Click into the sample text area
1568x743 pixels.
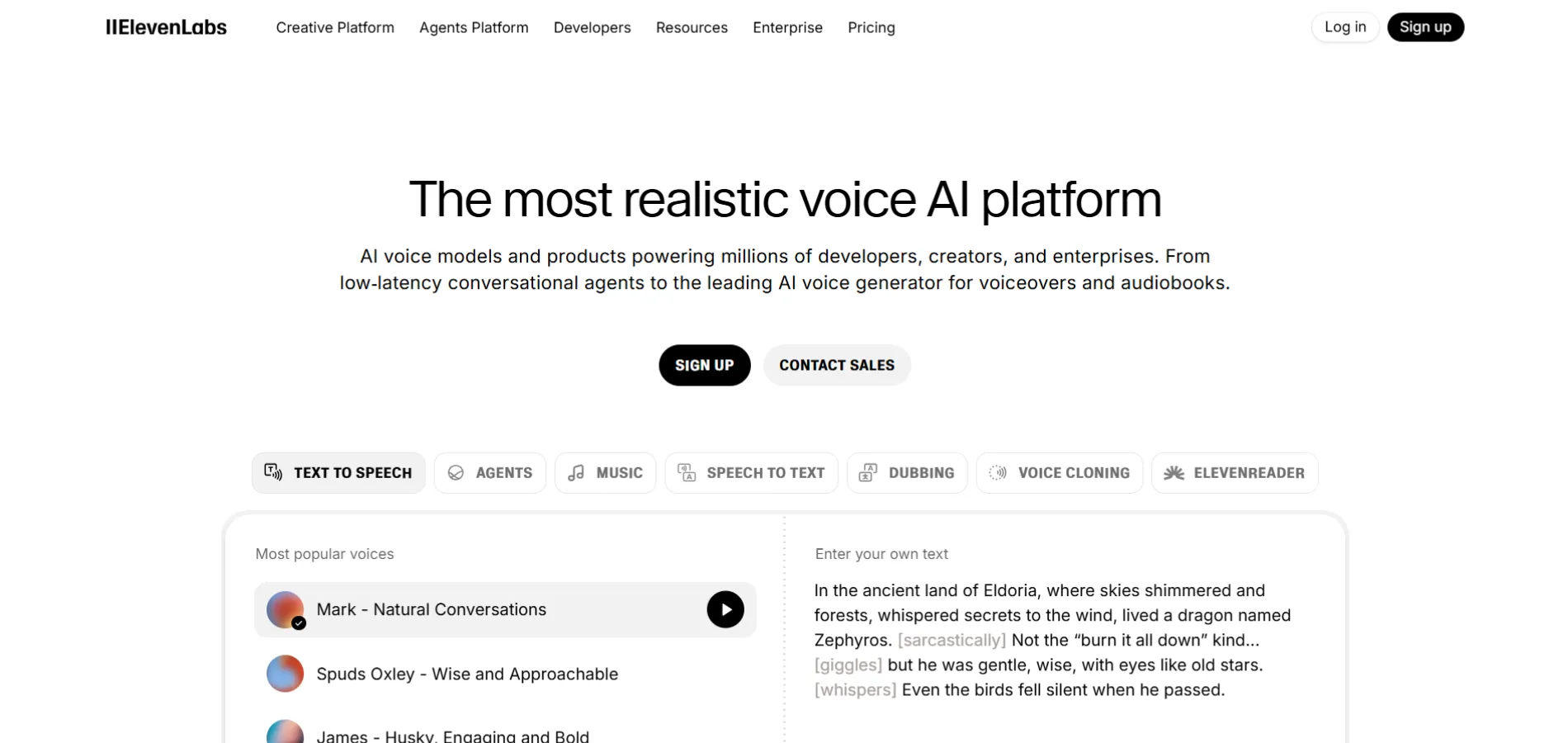point(1052,640)
